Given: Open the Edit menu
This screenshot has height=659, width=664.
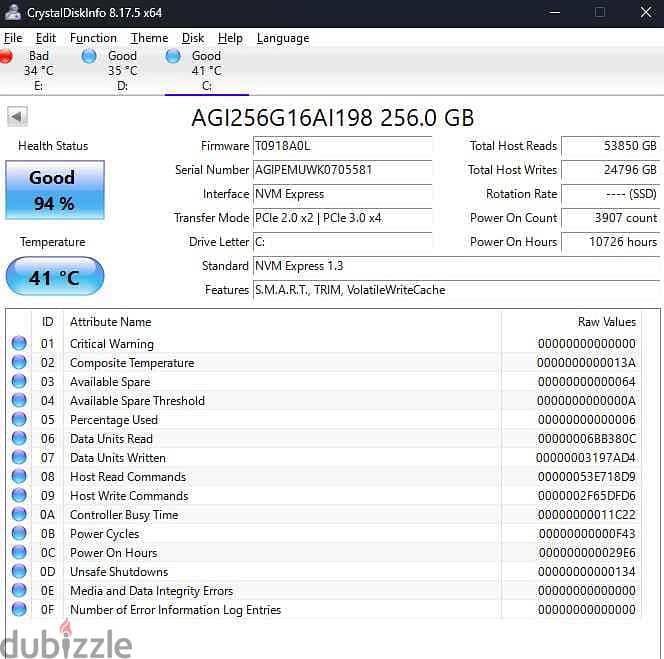Looking at the screenshot, I should click(x=45, y=38).
